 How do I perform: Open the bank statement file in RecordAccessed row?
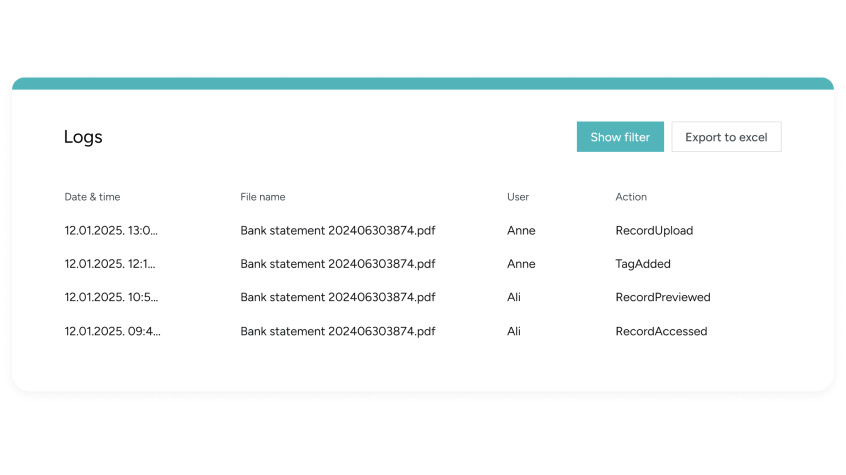coord(337,331)
